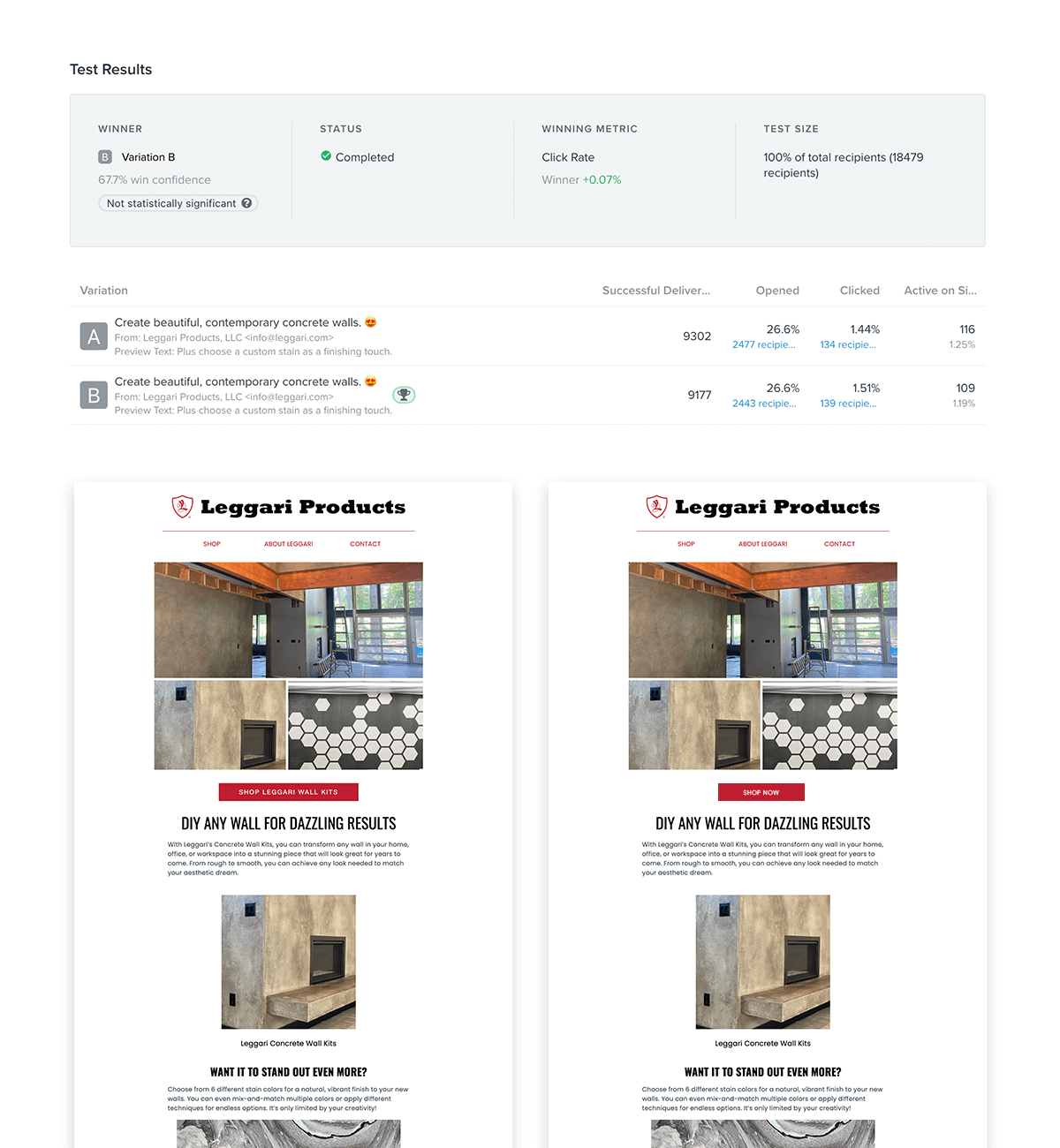Click the fireplace wall photo in right preview
This screenshot has width=1060, height=1148.
[x=694, y=725]
